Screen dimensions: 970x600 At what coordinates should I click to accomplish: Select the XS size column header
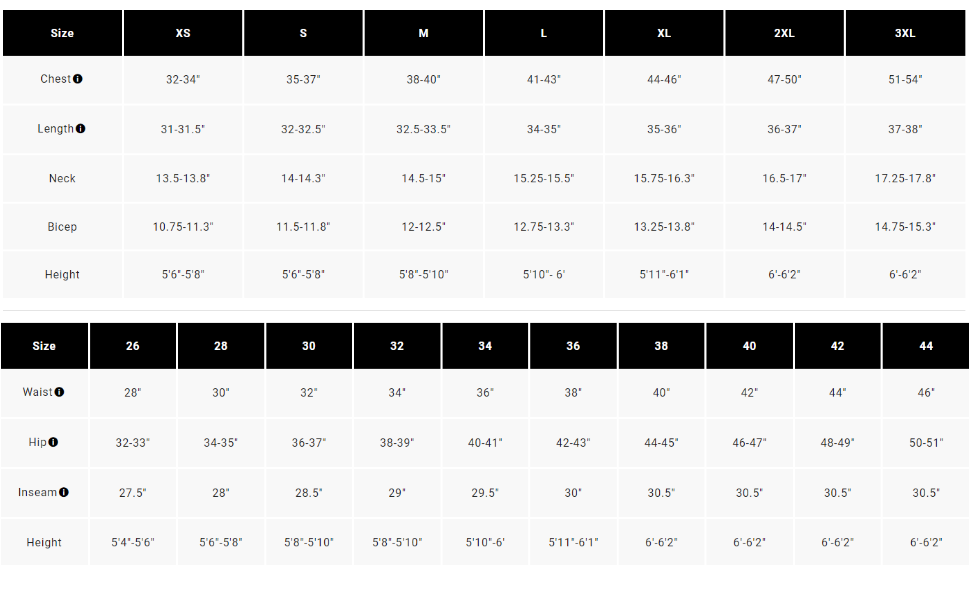click(x=183, y=33)
